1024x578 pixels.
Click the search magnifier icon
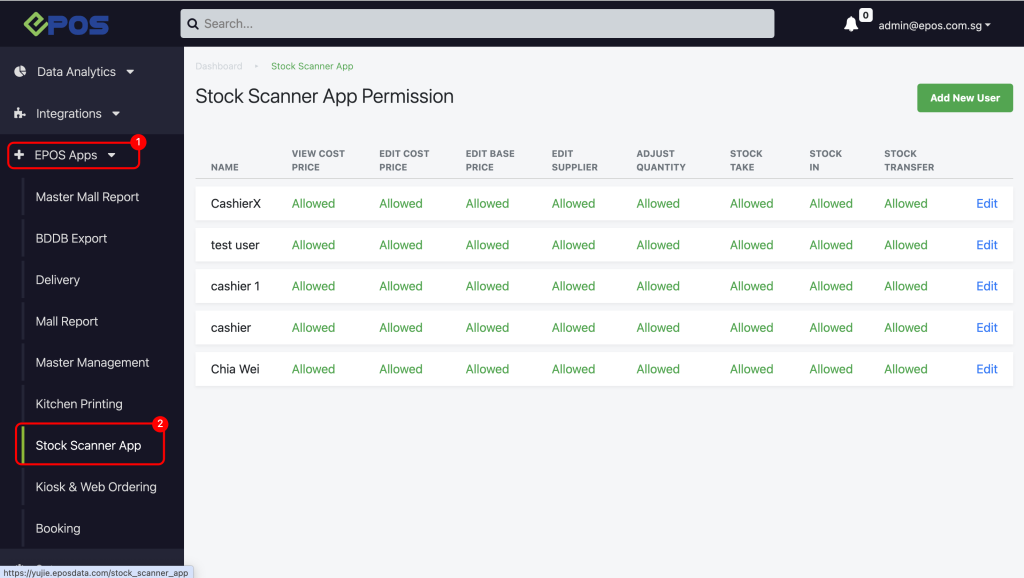coord(194,24)
